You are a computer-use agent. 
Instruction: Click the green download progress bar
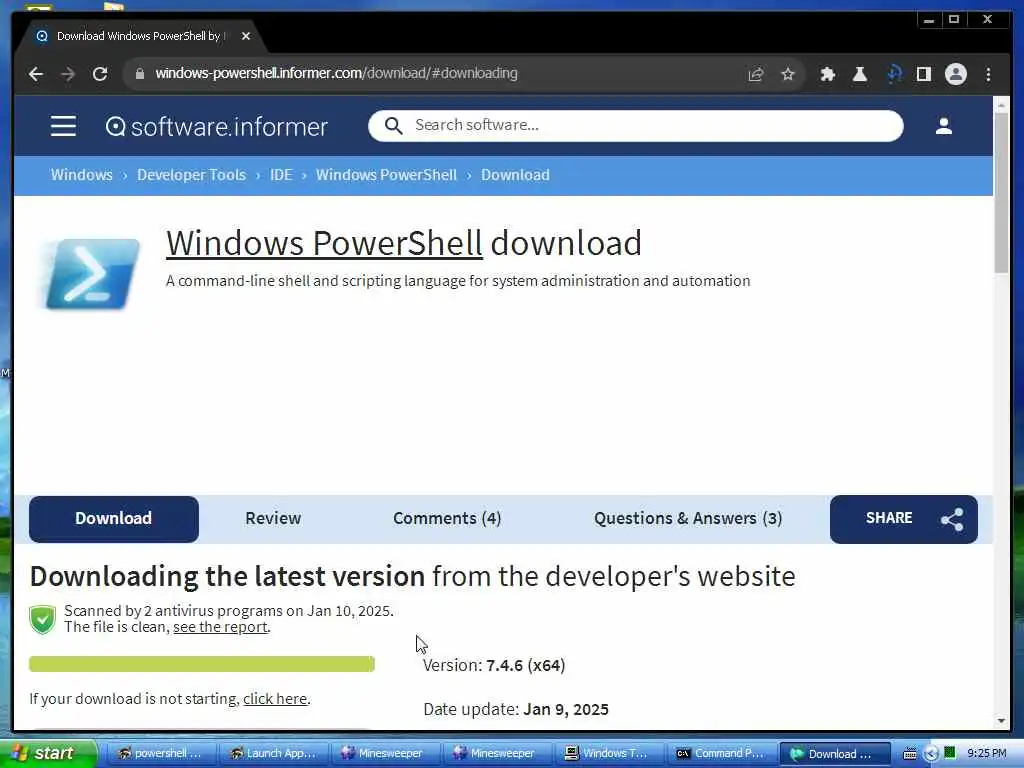point(202,664)
